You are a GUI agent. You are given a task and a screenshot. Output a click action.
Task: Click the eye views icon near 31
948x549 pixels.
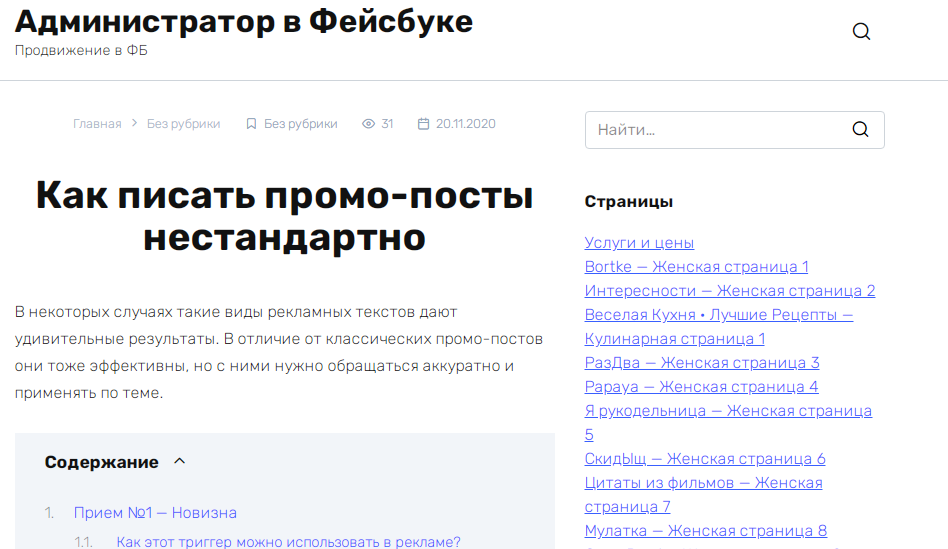(x=368, y=124)
